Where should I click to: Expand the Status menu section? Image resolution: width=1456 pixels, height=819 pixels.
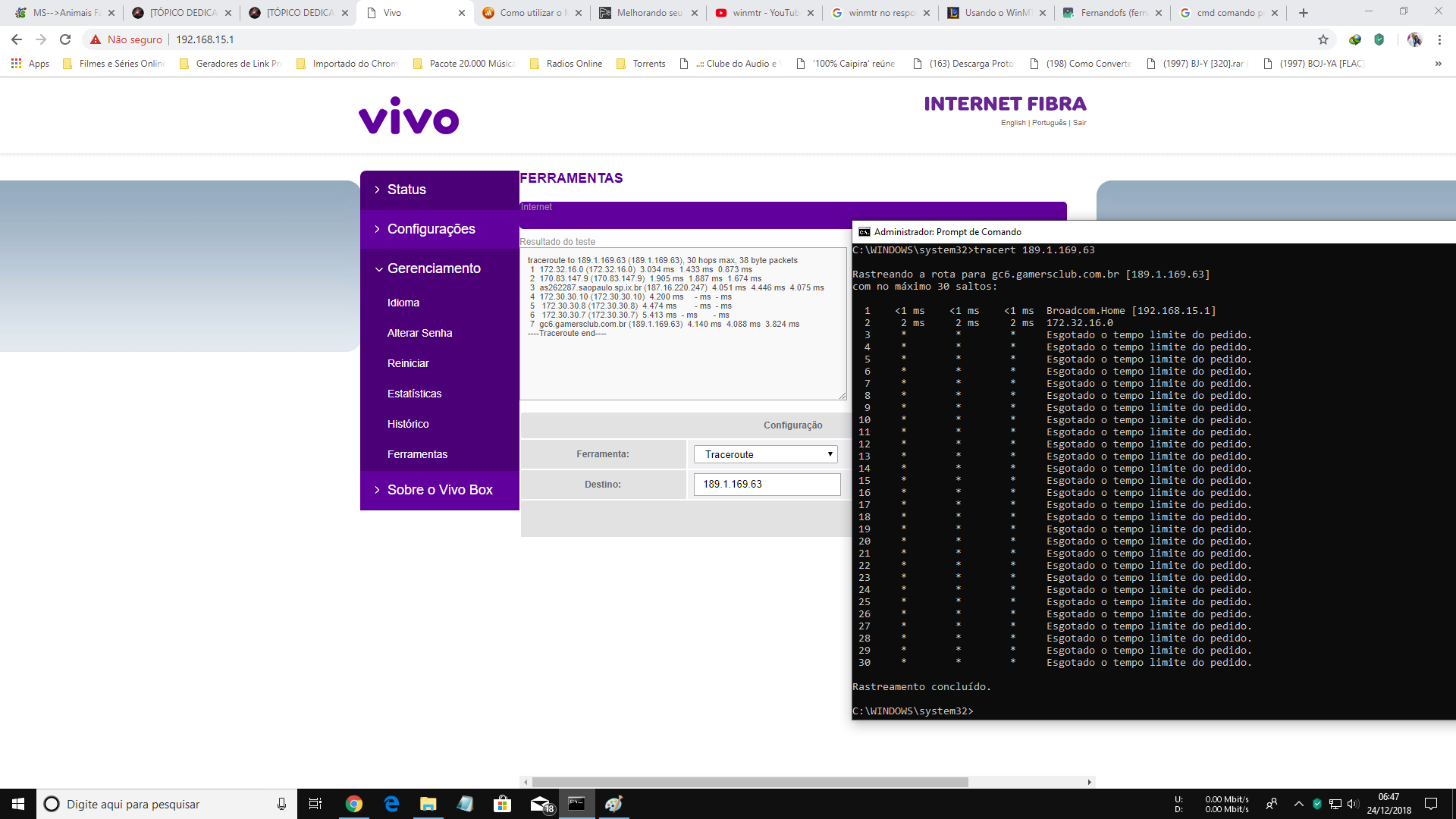(x=406, y=190)
